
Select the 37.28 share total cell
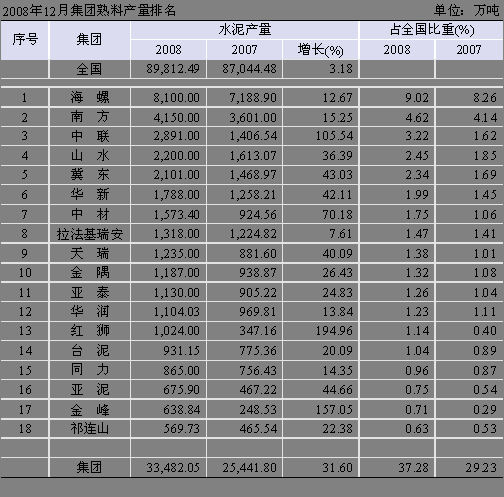click(397, 468)
